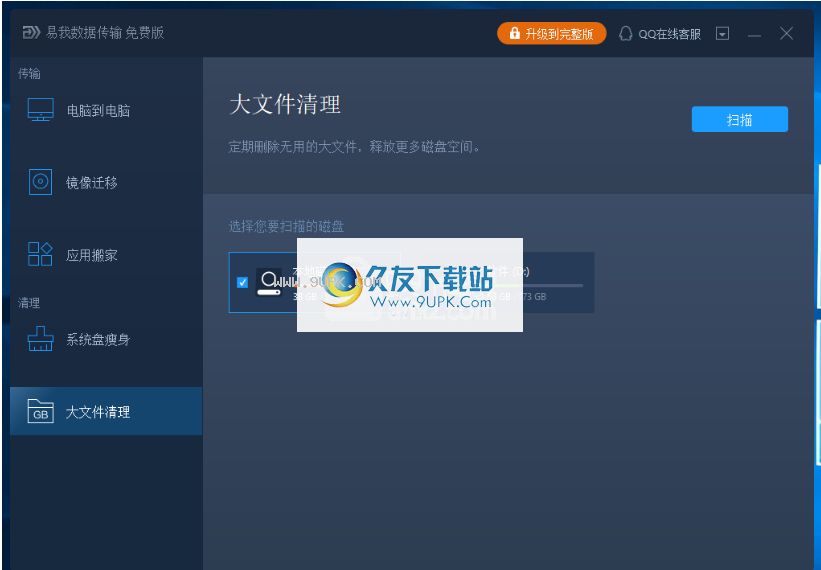
Task: Click the app migration grid icon
Action: [40, 254]
